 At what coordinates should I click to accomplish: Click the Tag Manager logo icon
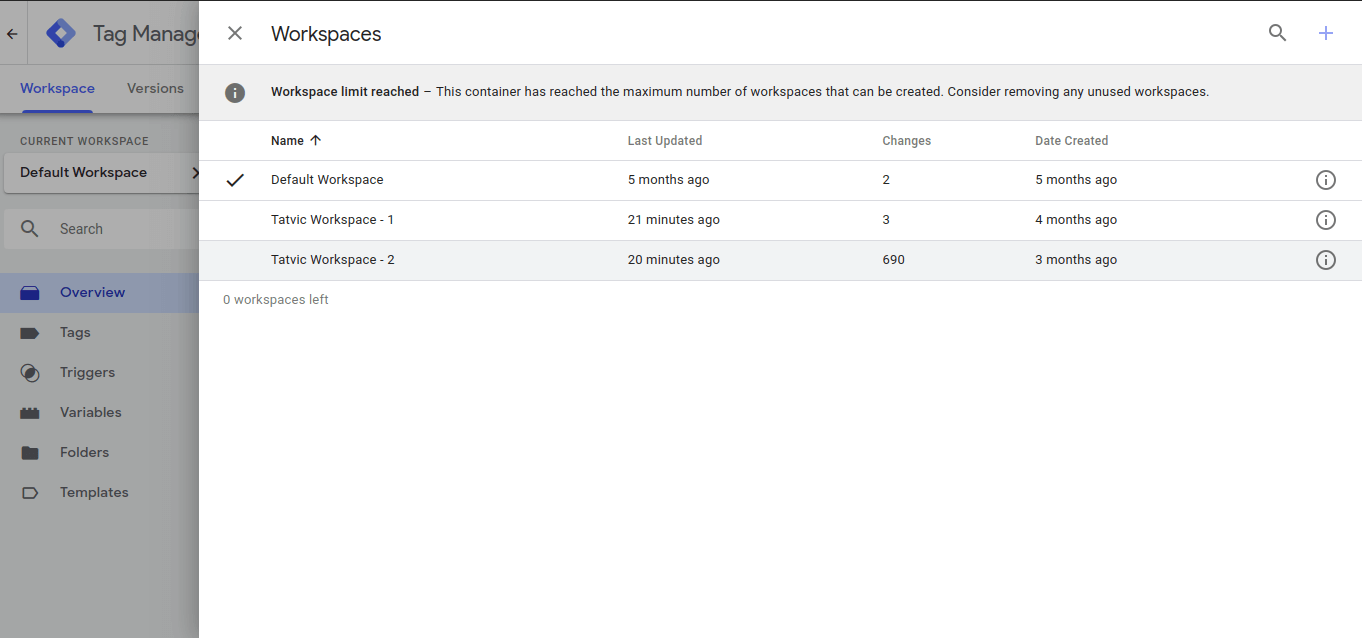click(x=61, y=33)
